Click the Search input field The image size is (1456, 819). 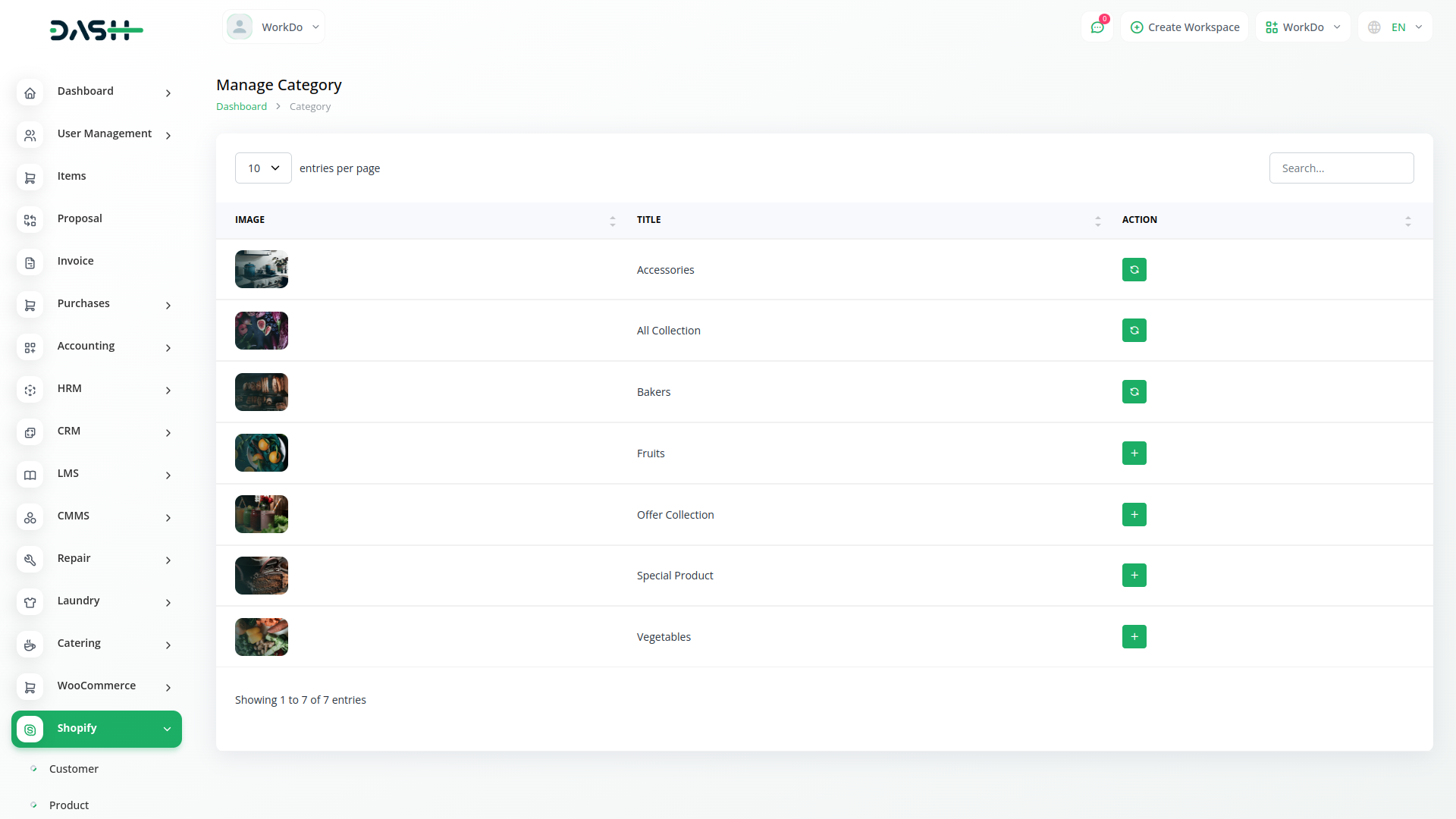click(1341, 168)
